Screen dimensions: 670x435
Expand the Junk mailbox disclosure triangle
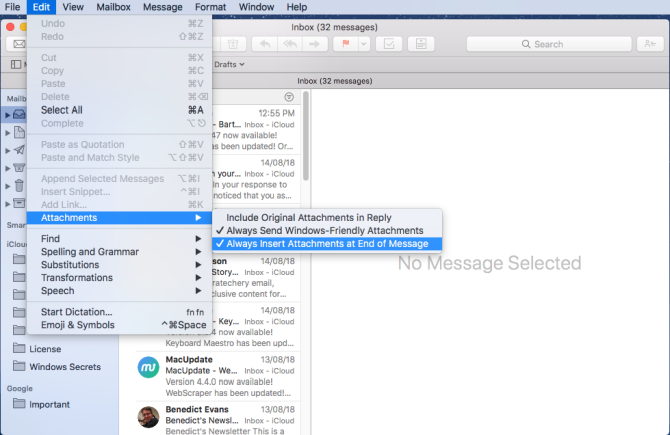pos(8,168)
